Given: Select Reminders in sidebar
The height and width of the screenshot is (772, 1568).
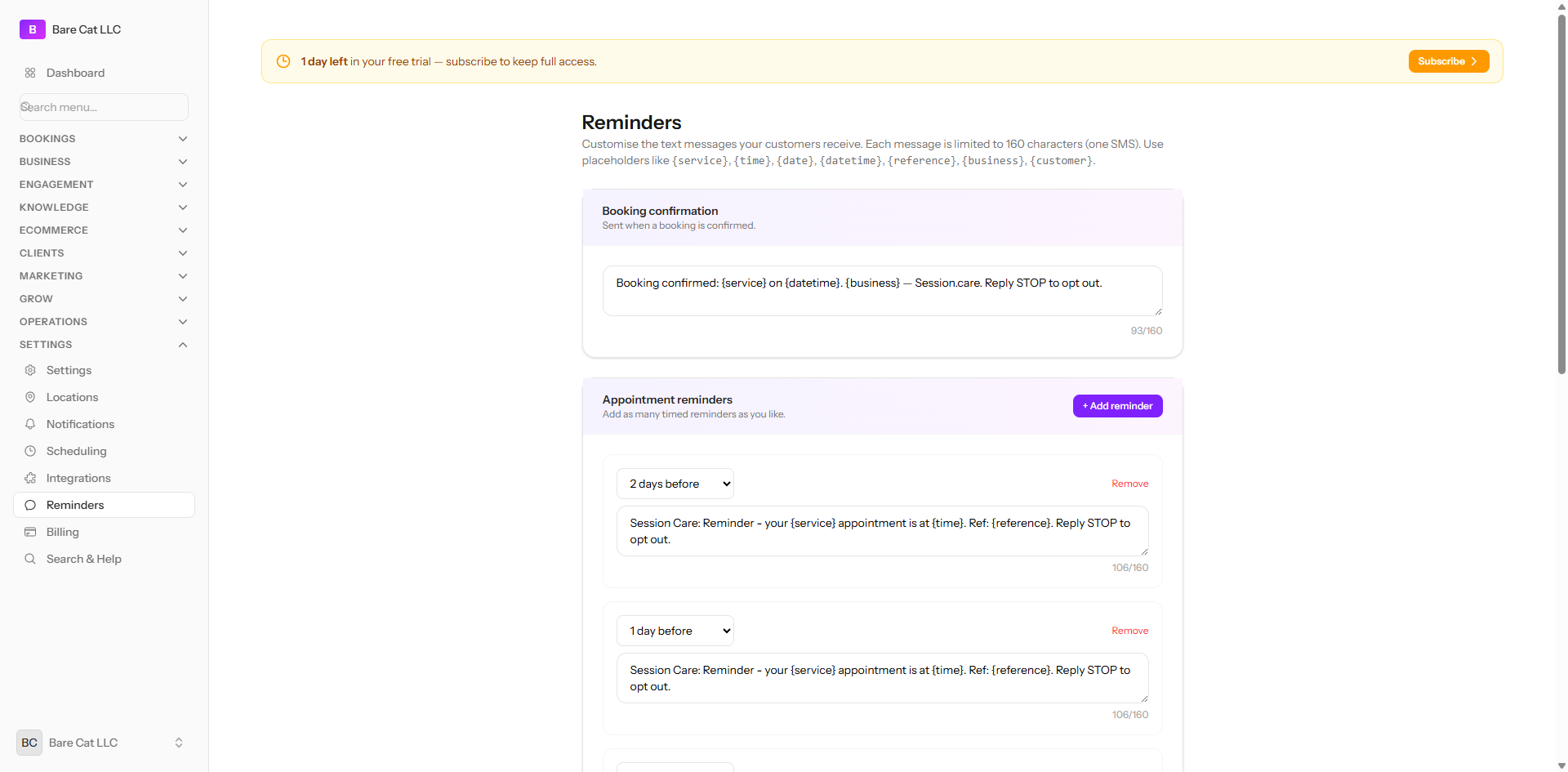Looking at the screenshot, I should click(104, 505).
